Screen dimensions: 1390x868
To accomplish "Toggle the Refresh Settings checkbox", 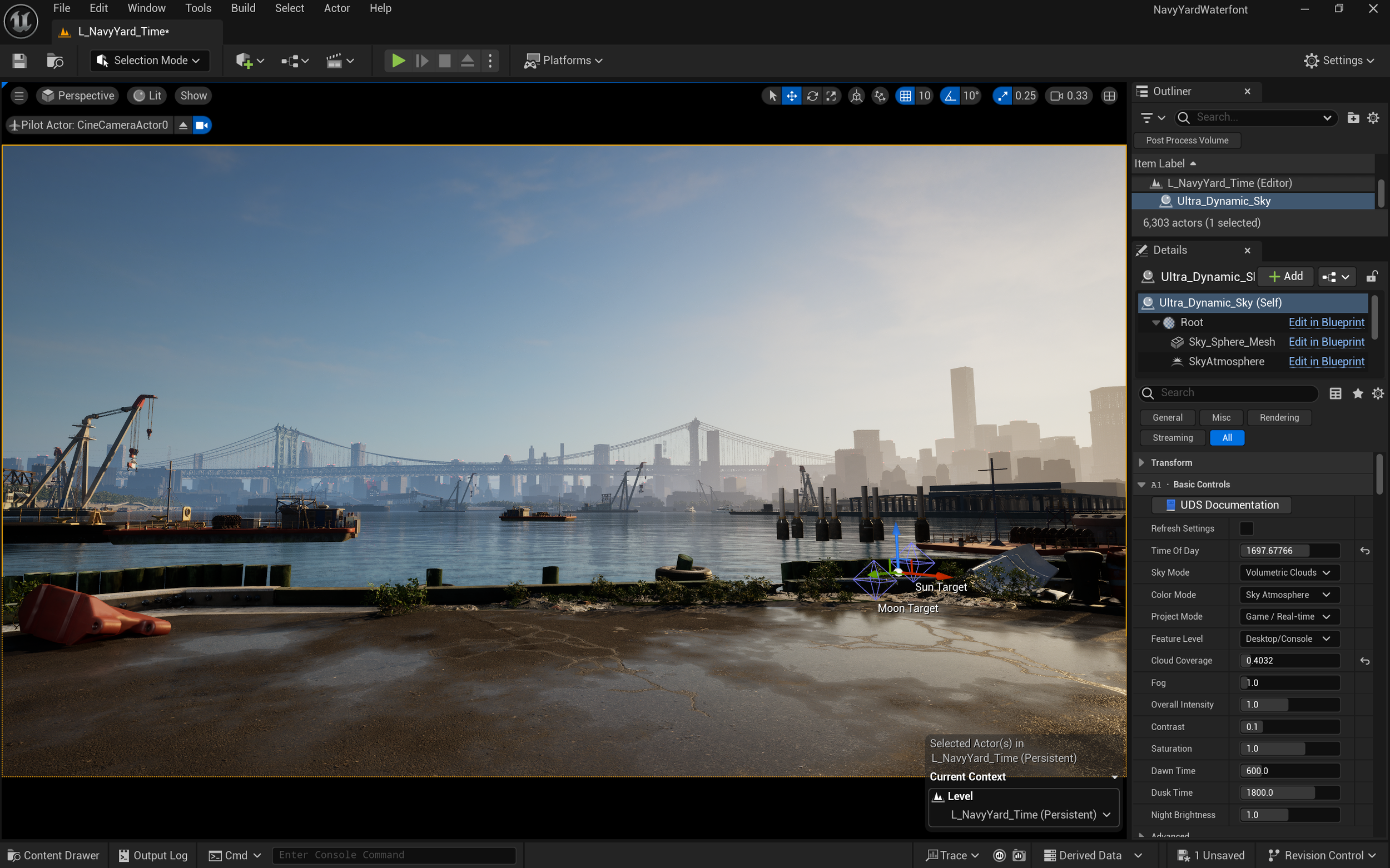I will [x=1247, y=528].
